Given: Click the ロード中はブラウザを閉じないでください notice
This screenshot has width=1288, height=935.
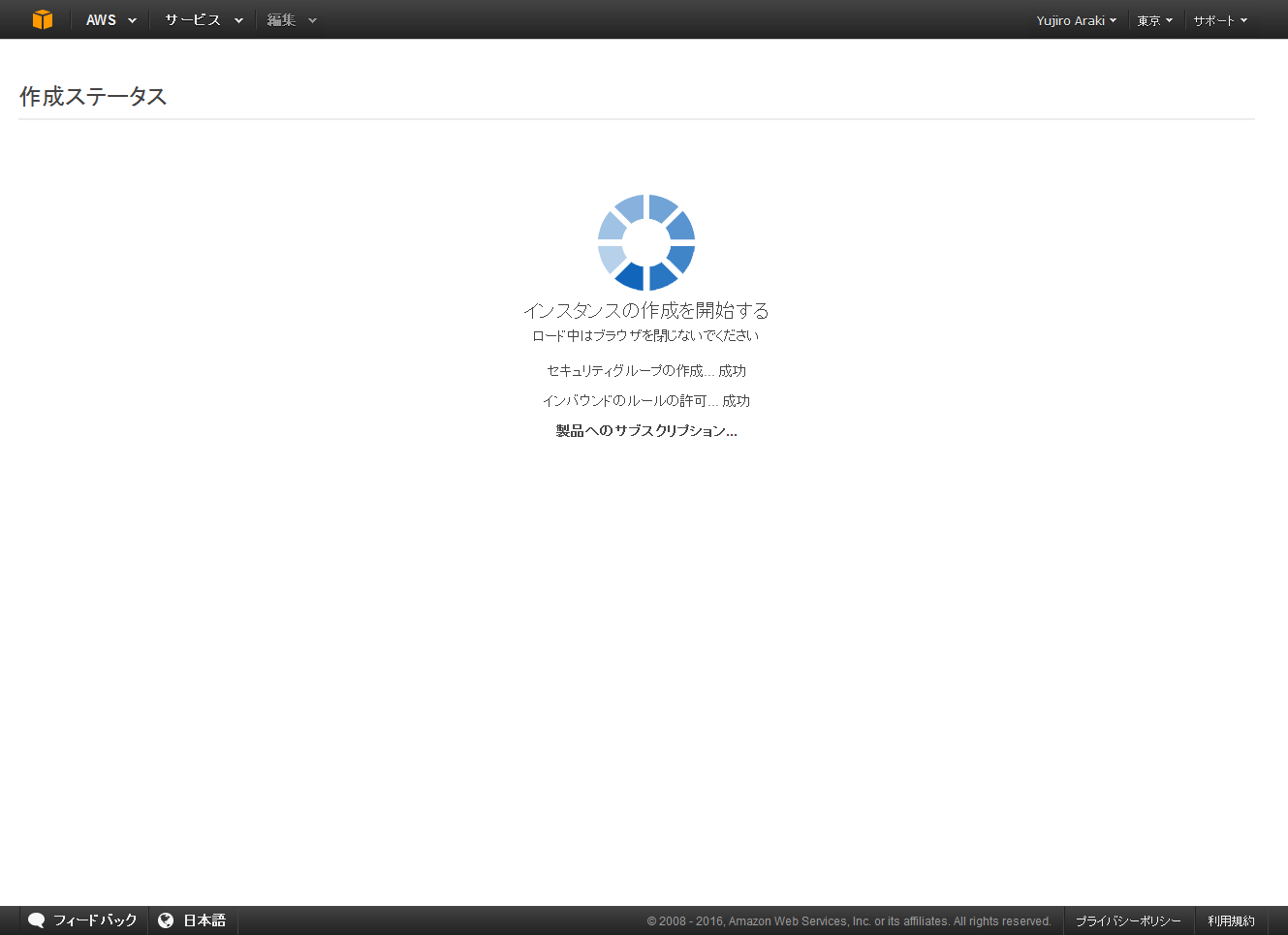Looking at the screenshot, I should [x=646, y=335].
